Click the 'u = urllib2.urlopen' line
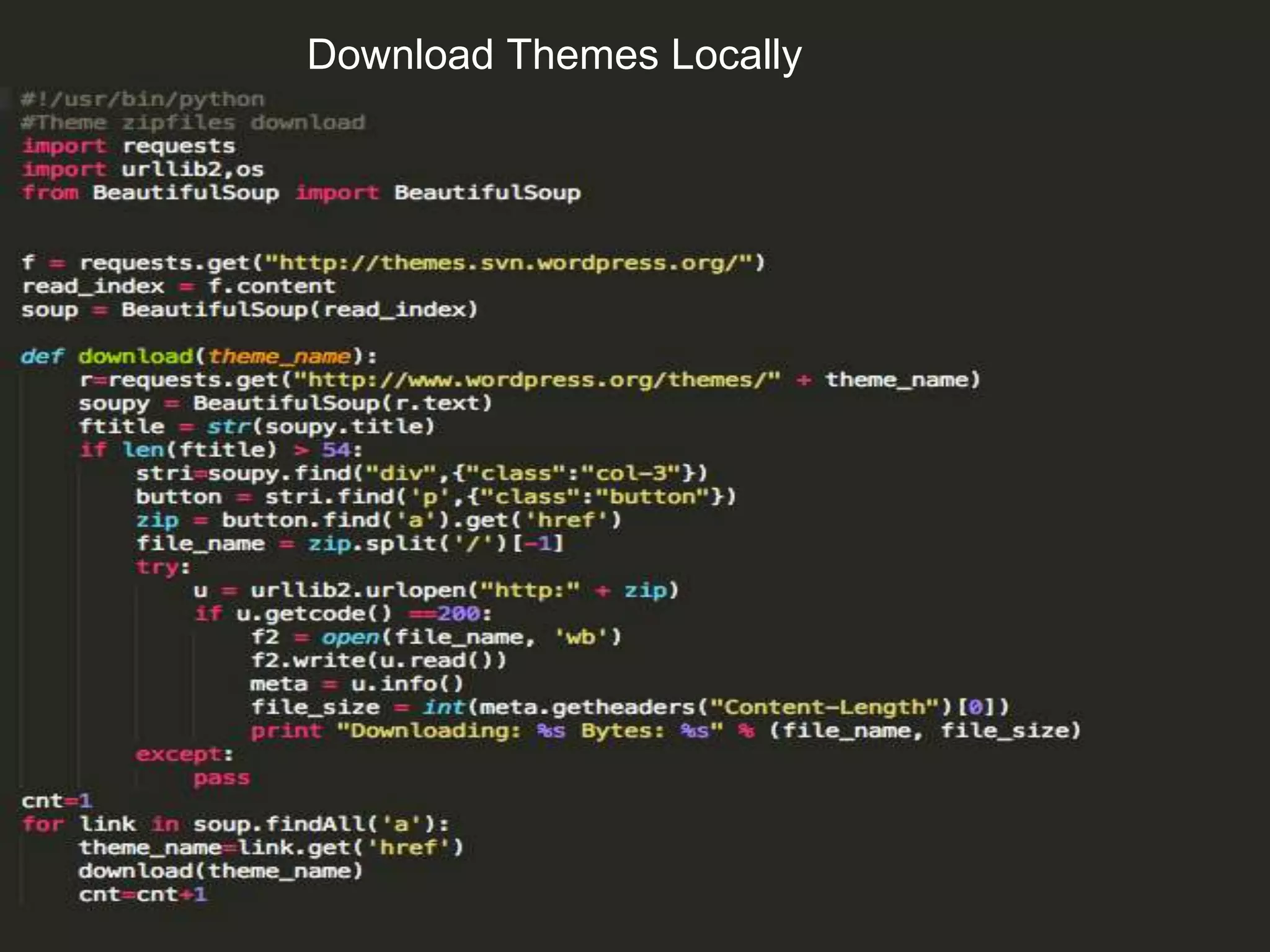This screenshot has width=1270, height=952. point(436,590)
